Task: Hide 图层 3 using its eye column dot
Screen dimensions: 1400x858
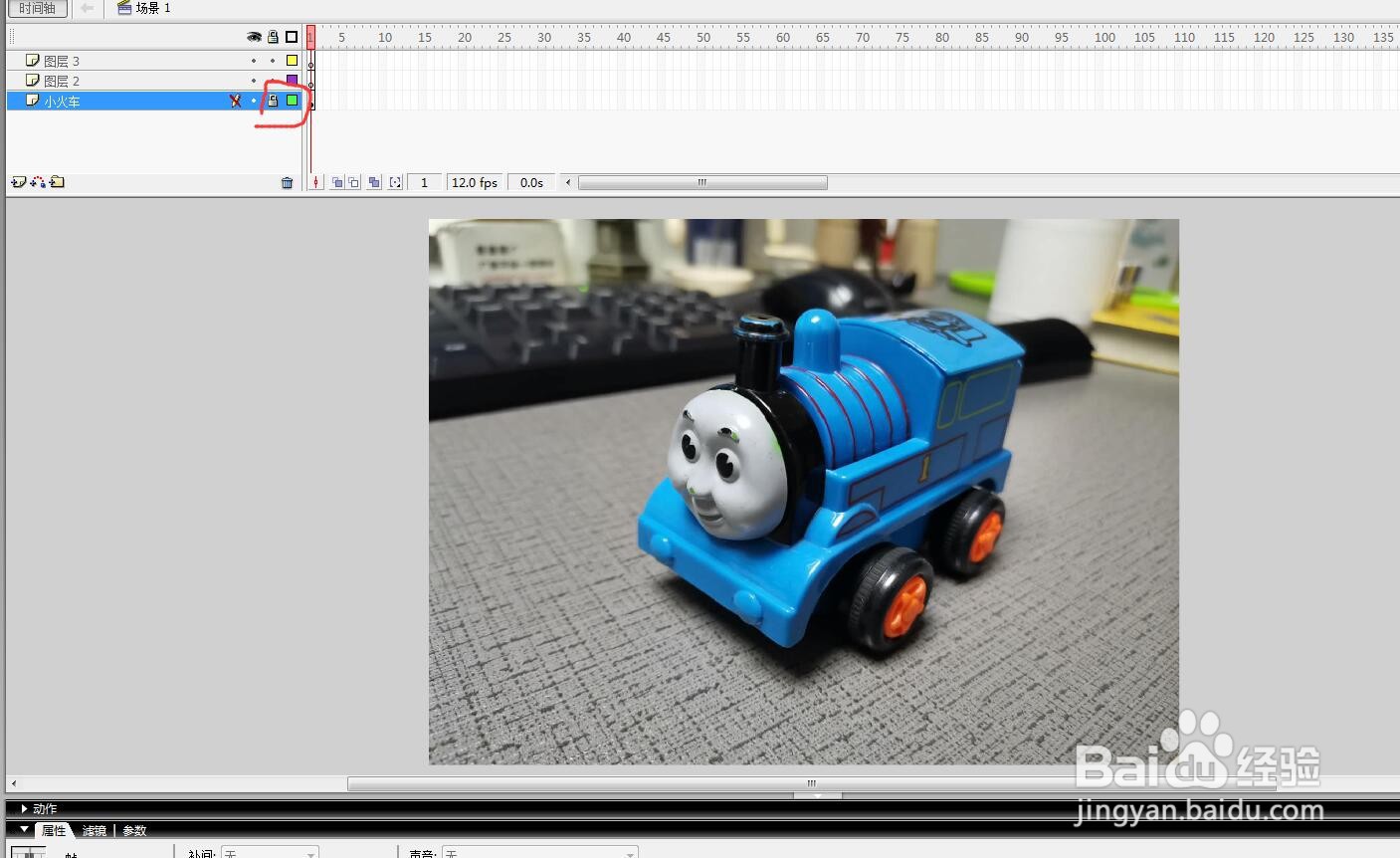Action: tap(254, 61)
